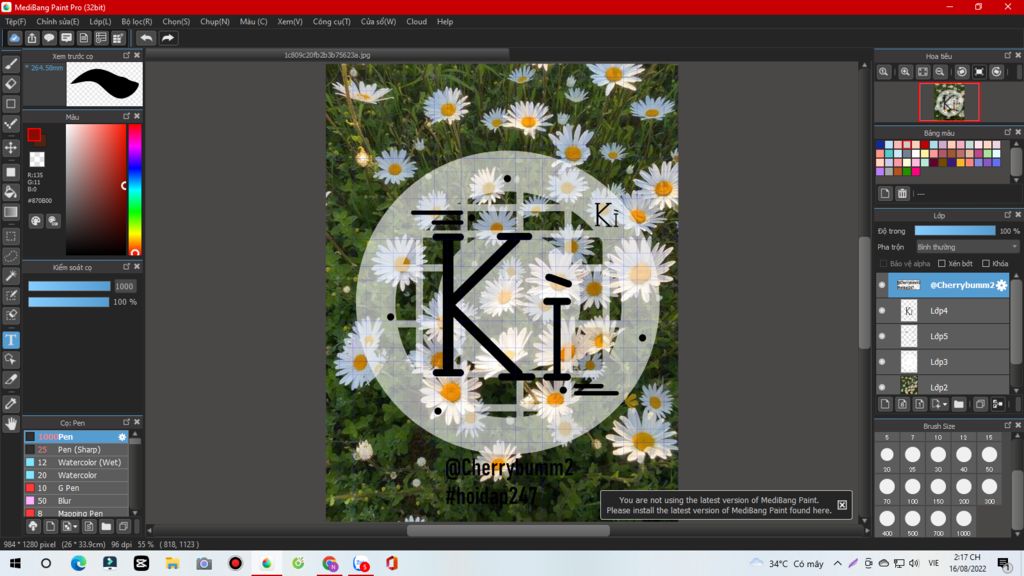Screen dimensions: 1024x576
Task: Create new layer folder
Action: 959,404
